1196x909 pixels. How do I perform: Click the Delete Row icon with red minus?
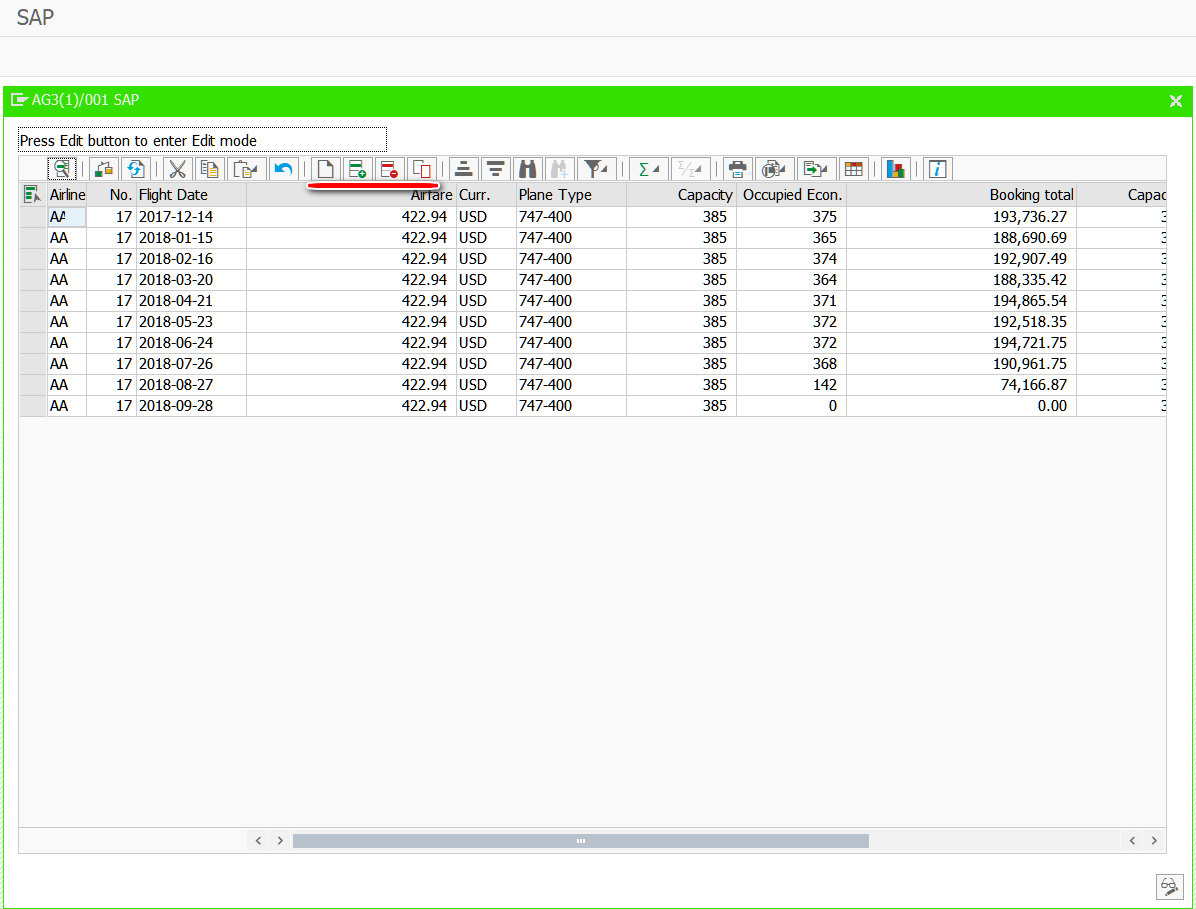click(x=389, y=169)
